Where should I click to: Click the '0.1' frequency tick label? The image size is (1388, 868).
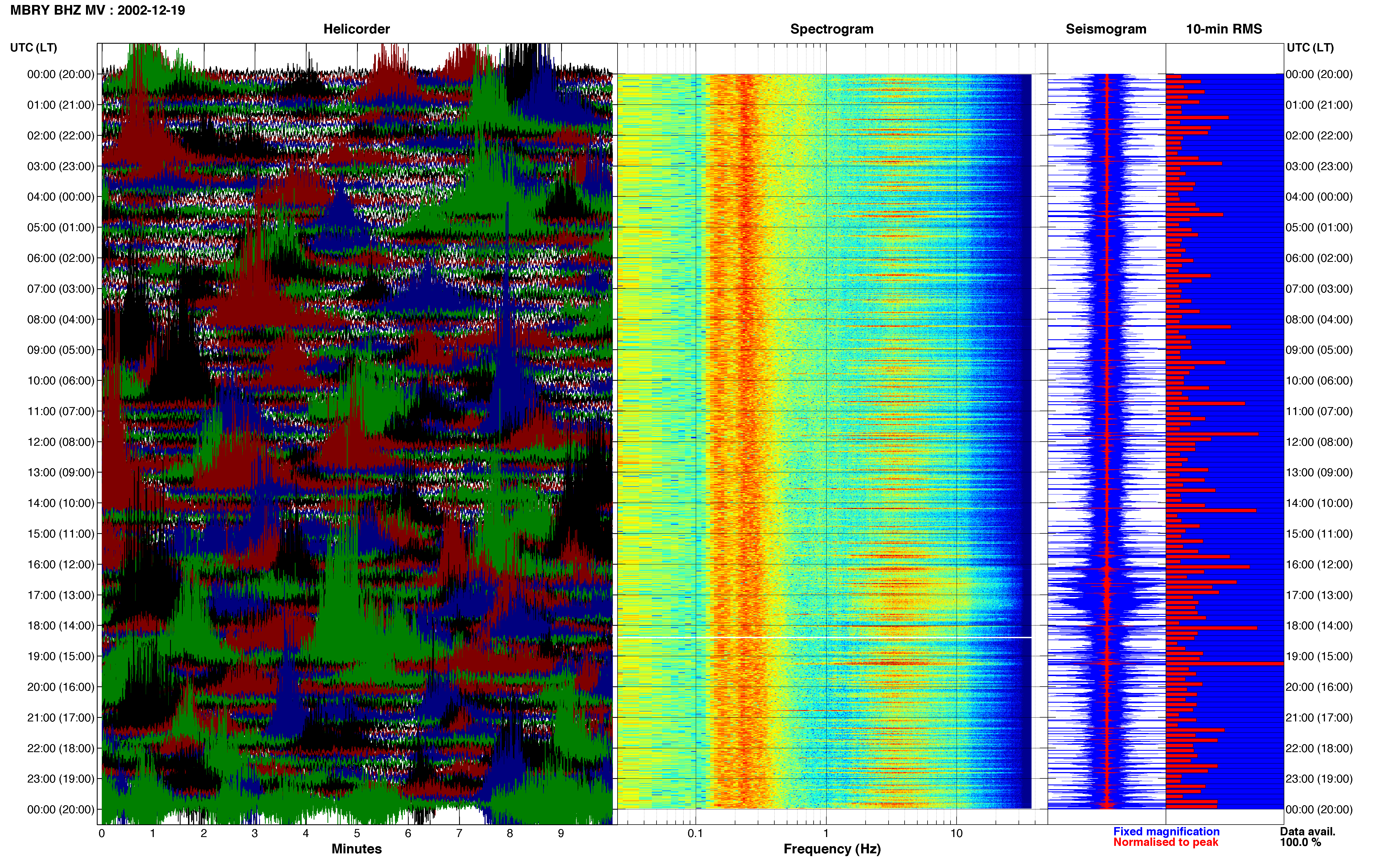(695, 833)
